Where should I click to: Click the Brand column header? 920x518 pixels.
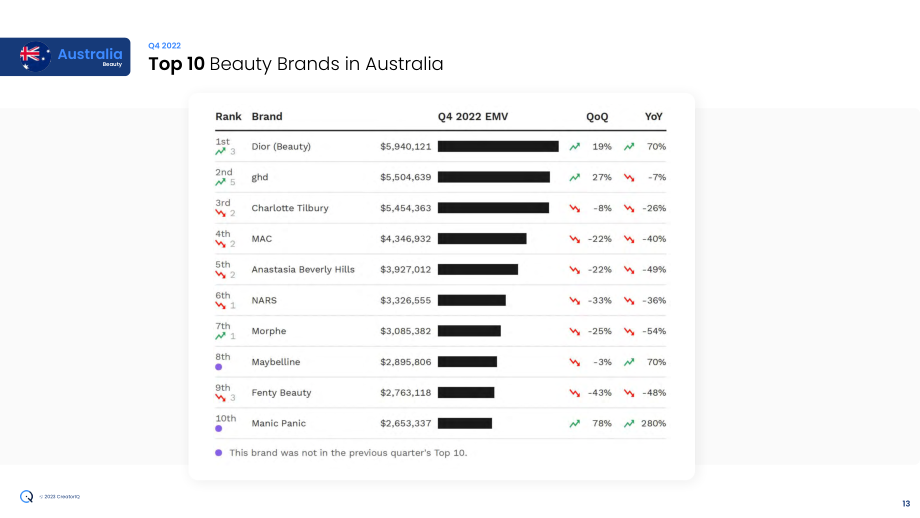click(267, 117)
